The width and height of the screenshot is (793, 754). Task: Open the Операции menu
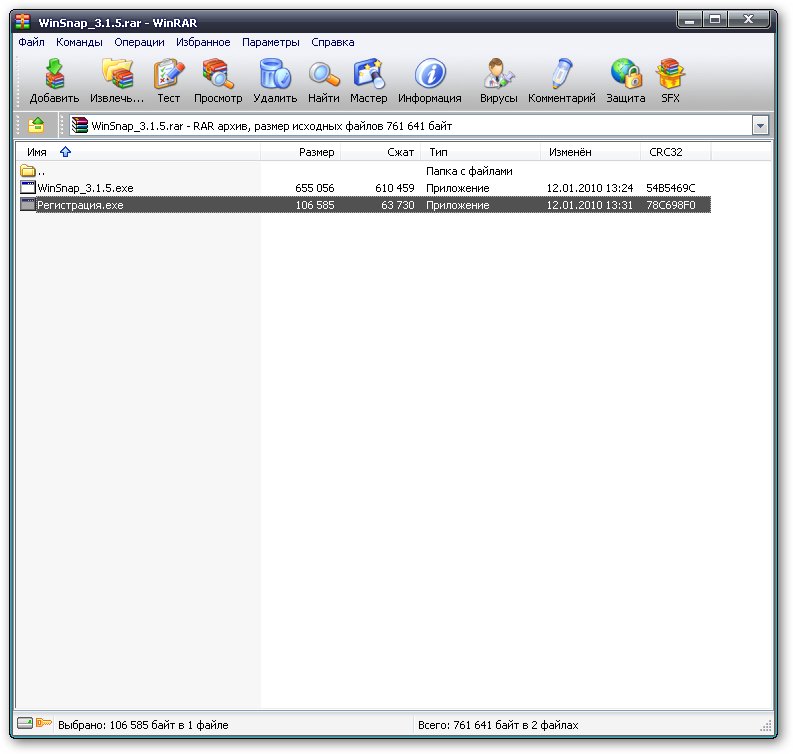pos(139,42)
